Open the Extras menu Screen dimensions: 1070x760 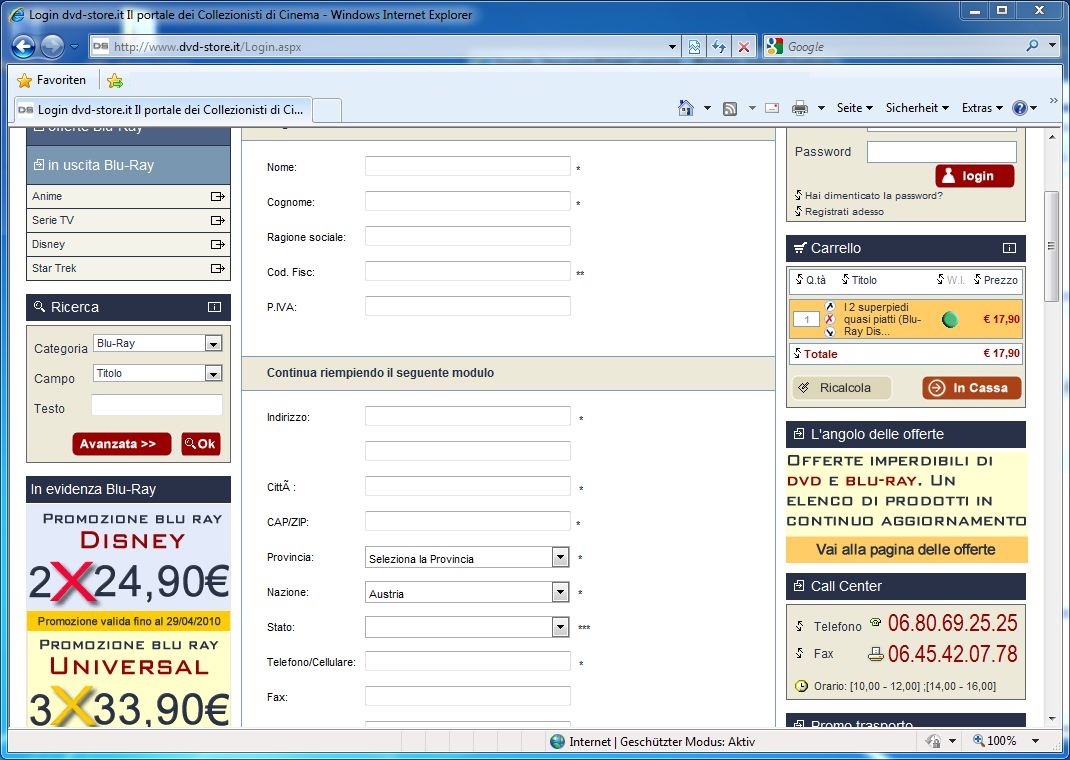tap(981, 108)
